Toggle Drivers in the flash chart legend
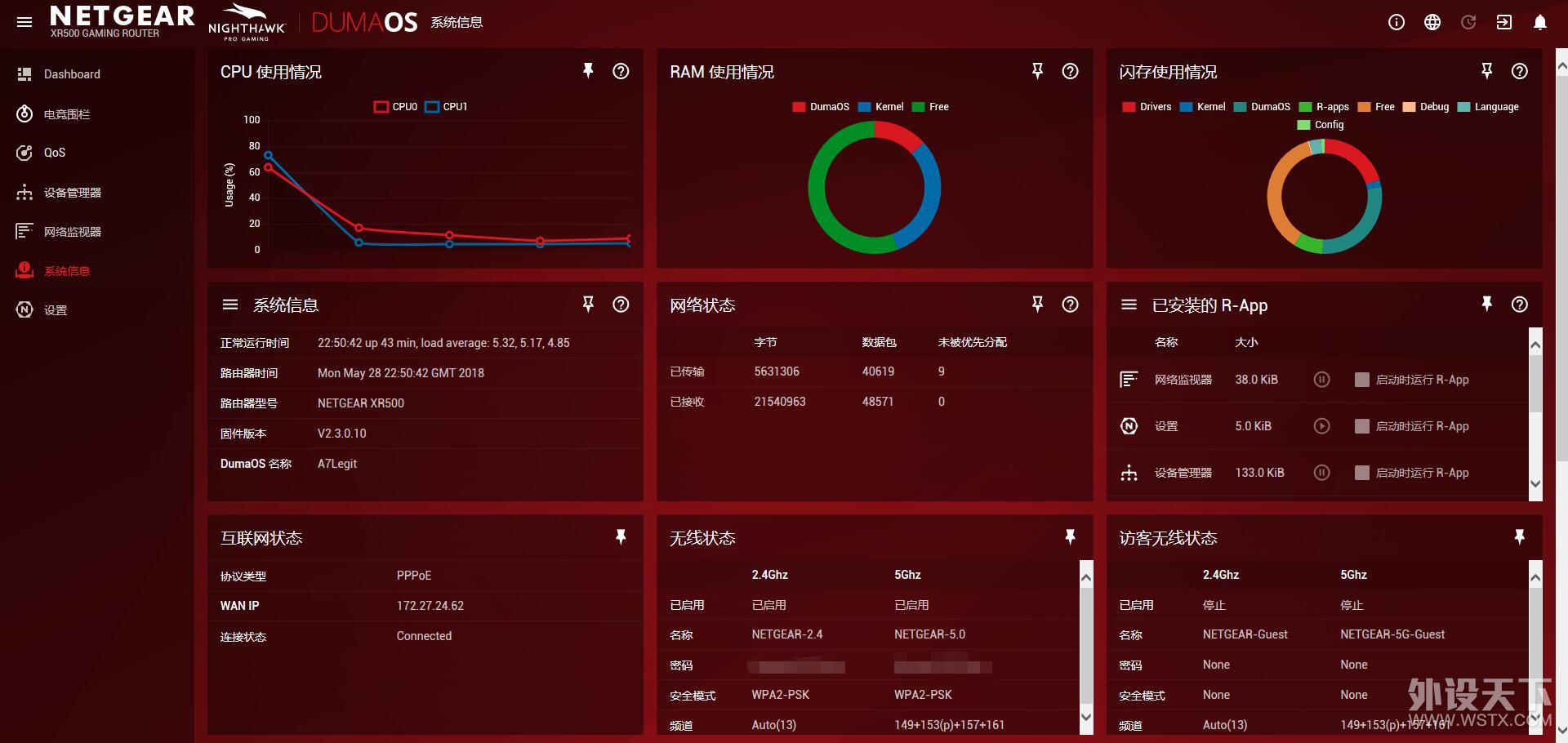 click(x=1147, y=107)
